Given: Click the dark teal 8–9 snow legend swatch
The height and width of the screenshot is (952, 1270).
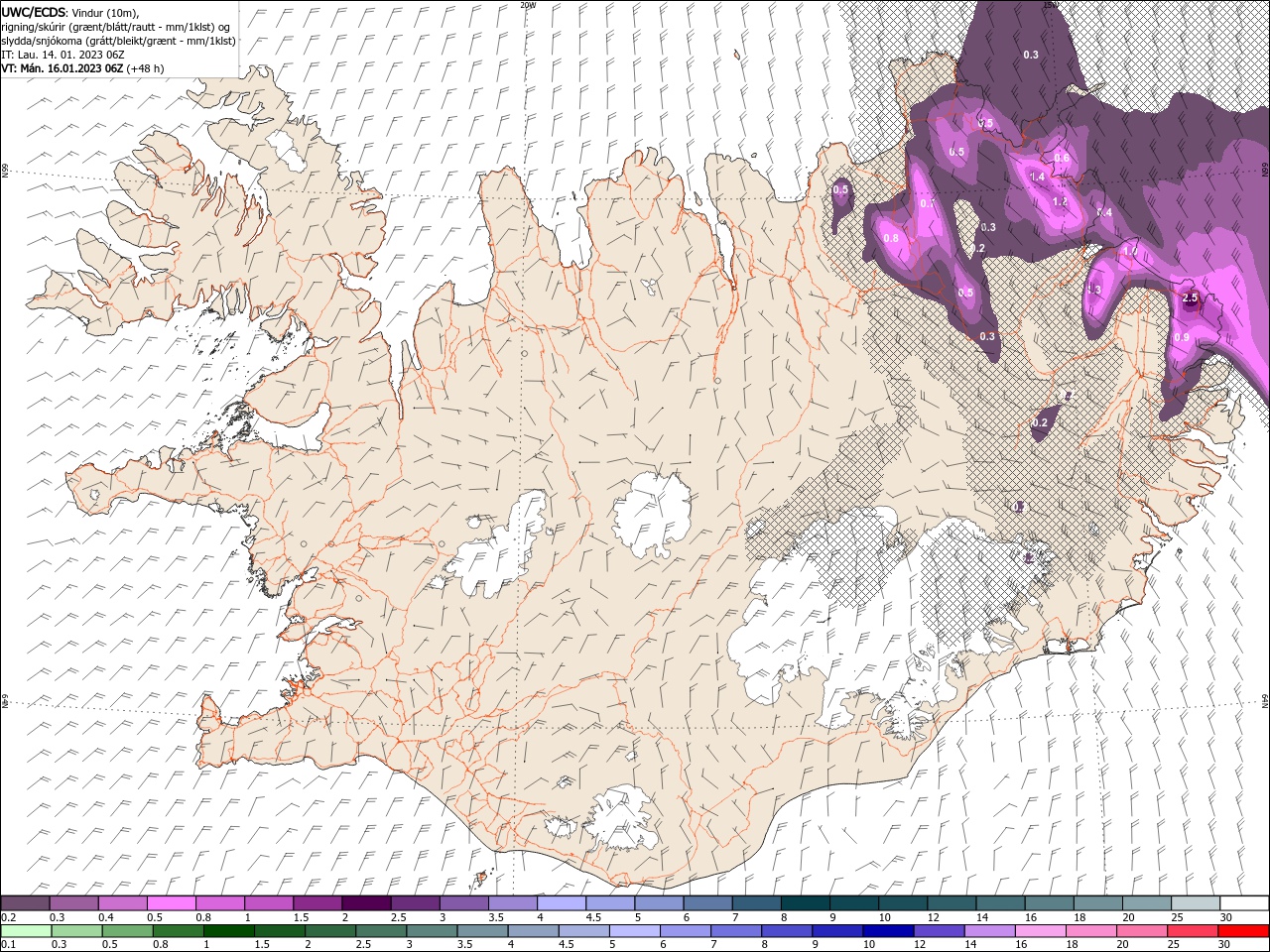Looking at the screenshot, I should (x=805, y=903).
